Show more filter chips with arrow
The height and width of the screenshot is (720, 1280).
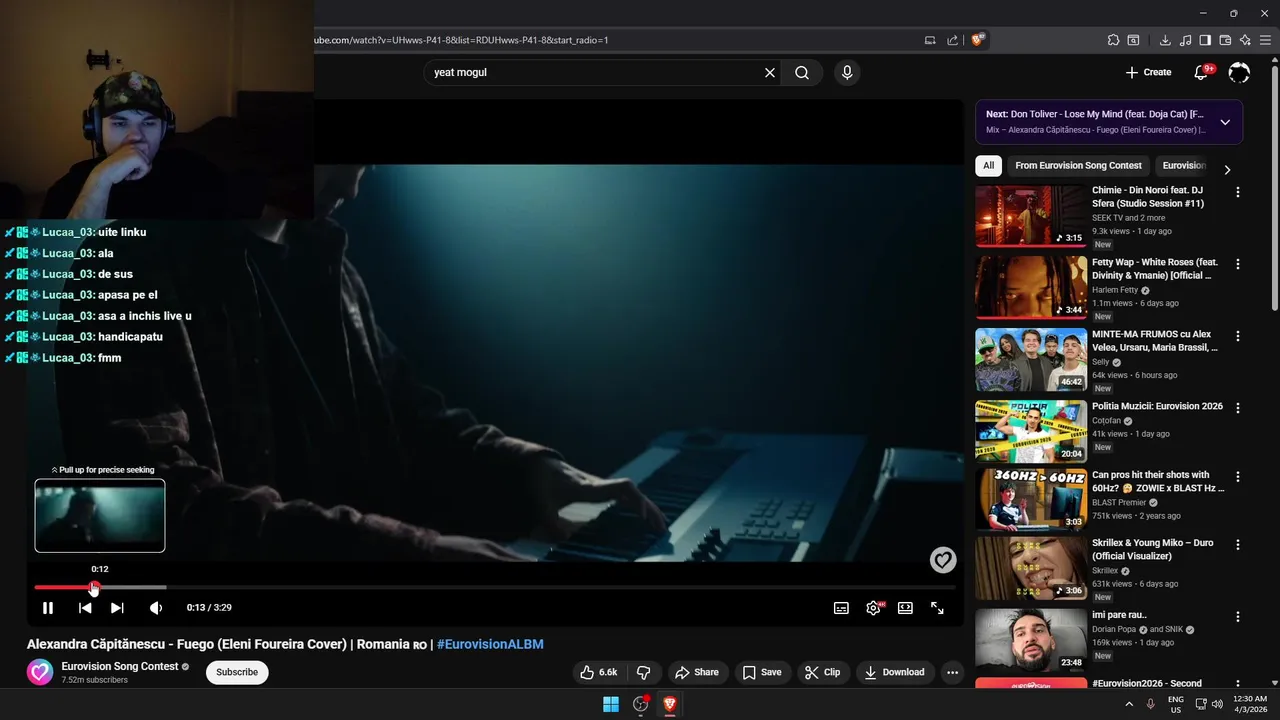[1227, 169]
